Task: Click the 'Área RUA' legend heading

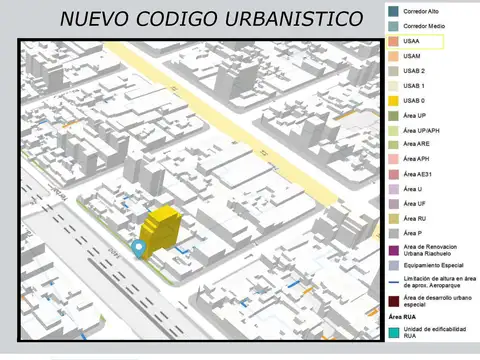Action: [x=402, y=317]
